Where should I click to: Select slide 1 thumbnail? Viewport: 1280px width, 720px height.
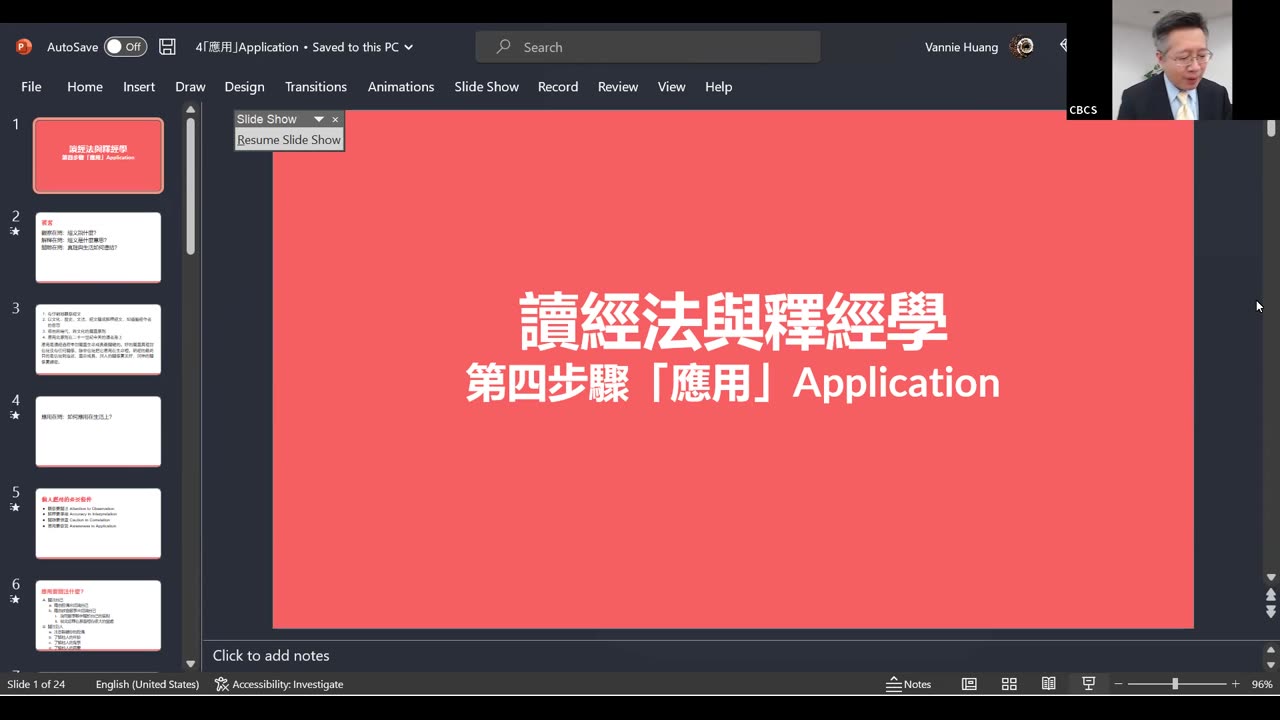point(98,155)
